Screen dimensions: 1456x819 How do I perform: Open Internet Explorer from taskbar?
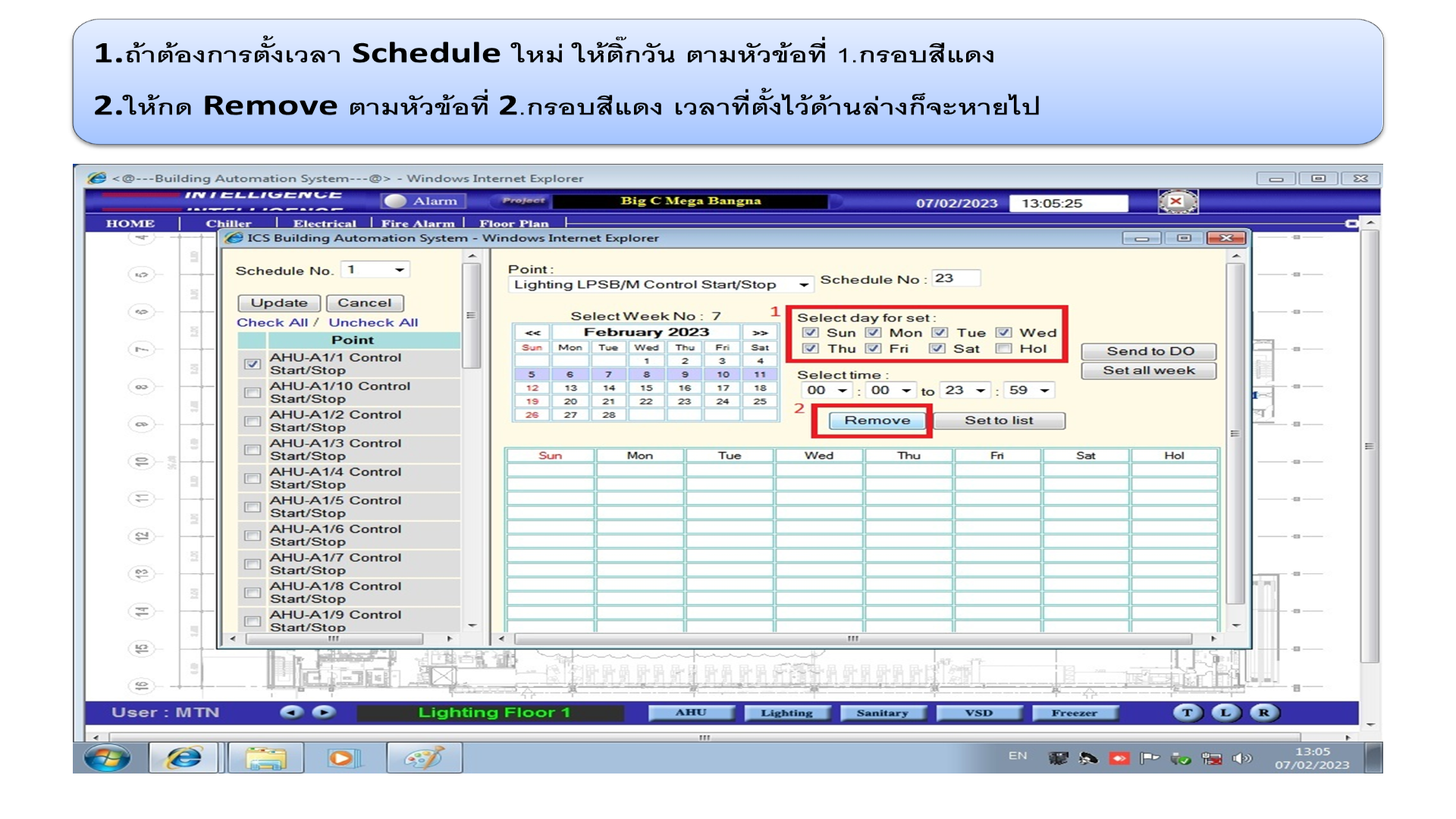(184, 758)
